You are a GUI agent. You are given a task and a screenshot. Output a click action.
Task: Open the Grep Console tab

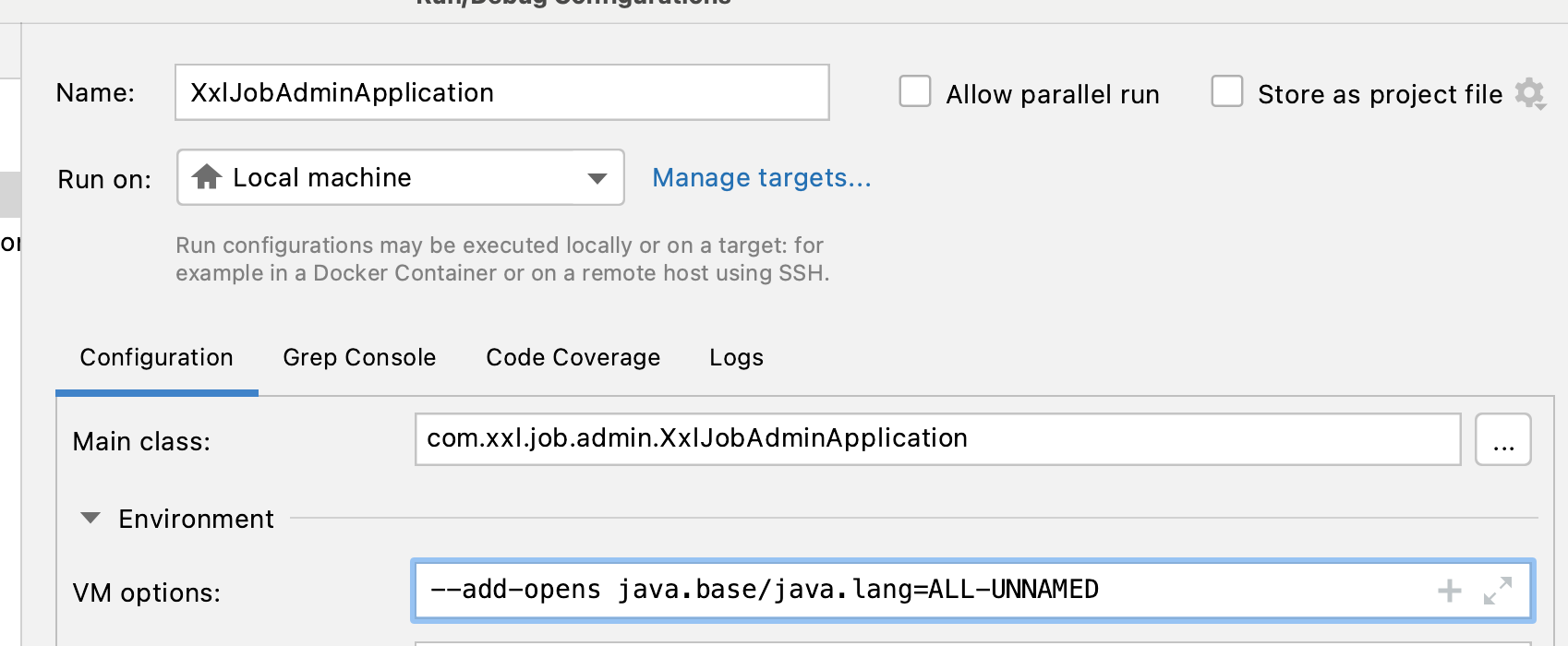pyautogui.click(x=359, y=358)
